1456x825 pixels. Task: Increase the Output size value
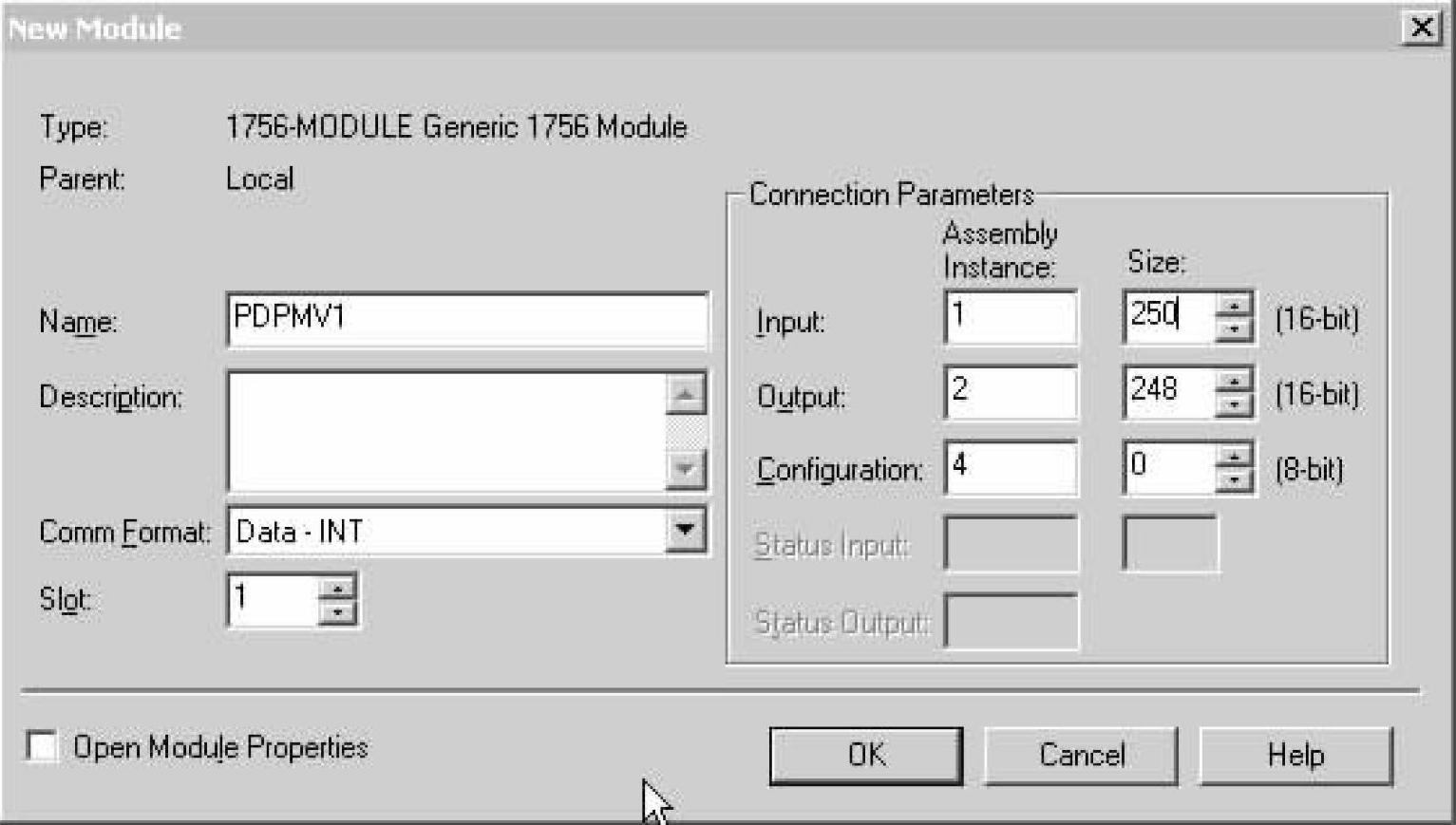tap(1234, 382)
